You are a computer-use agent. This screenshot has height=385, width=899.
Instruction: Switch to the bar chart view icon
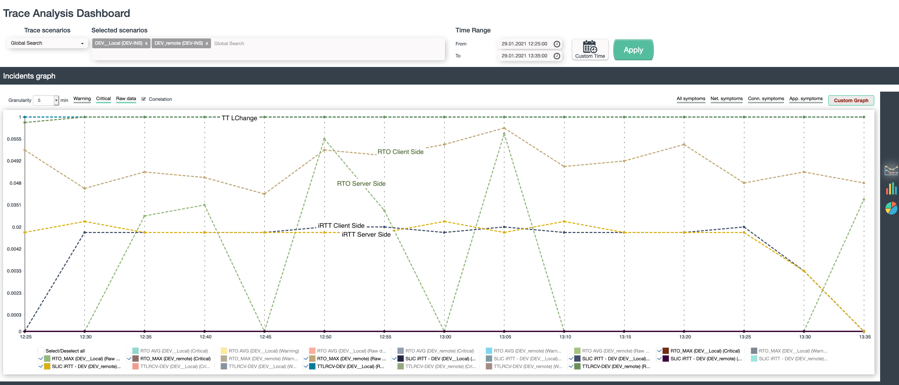coord(891,188)
